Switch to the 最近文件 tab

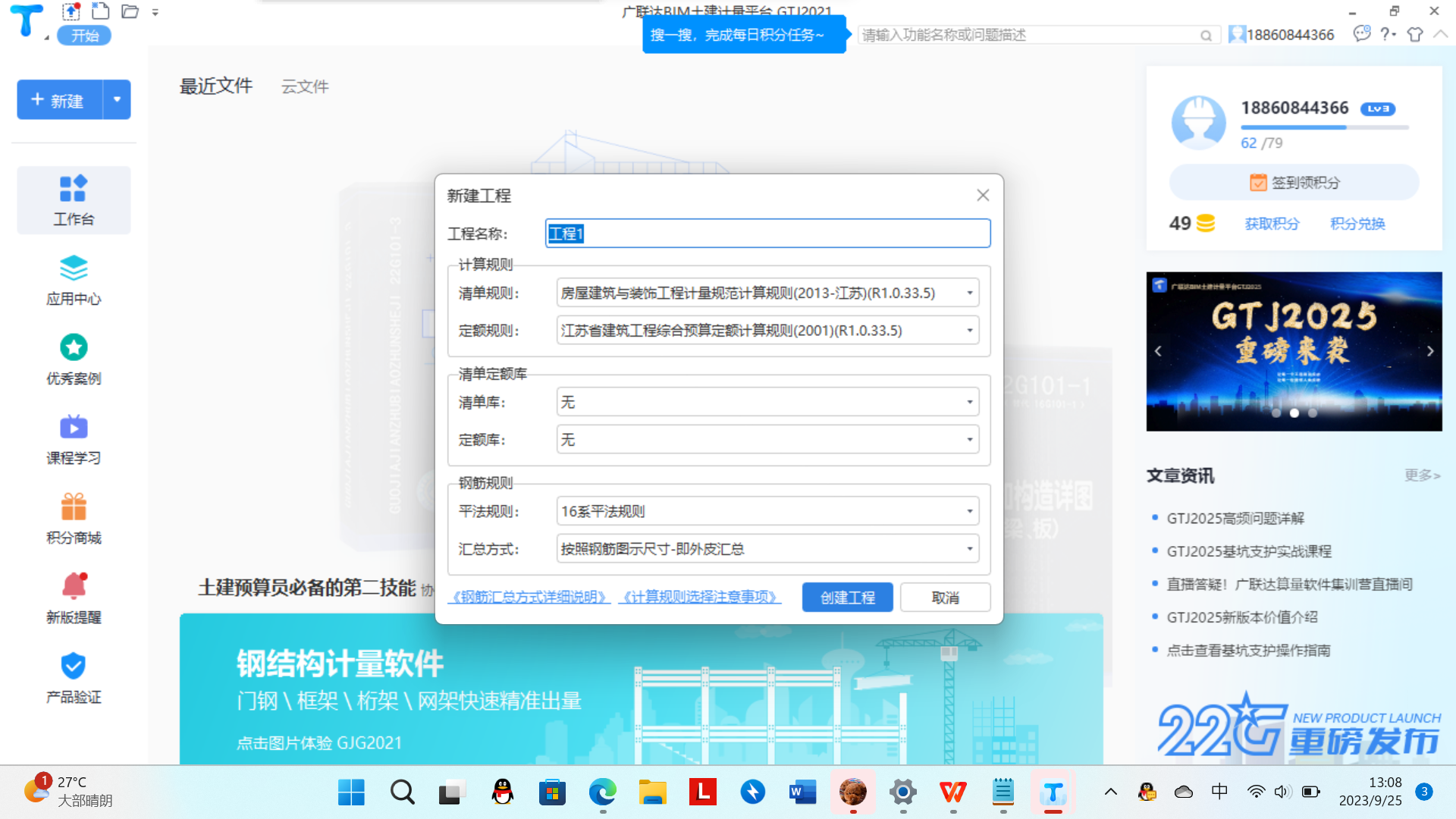click(x=215, y=86)
